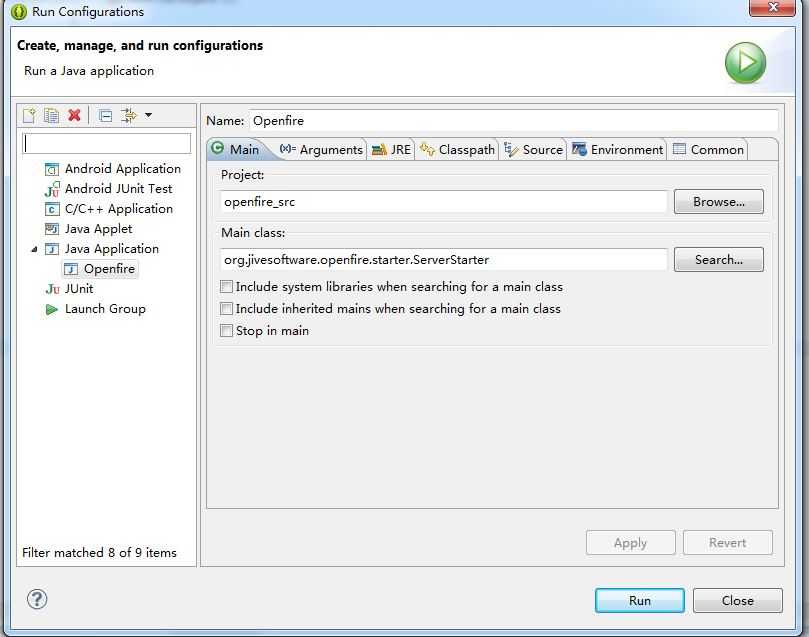Click the large green run banner icon
Image resolution: width=809 pixels, height=637 pixels.
745,62
